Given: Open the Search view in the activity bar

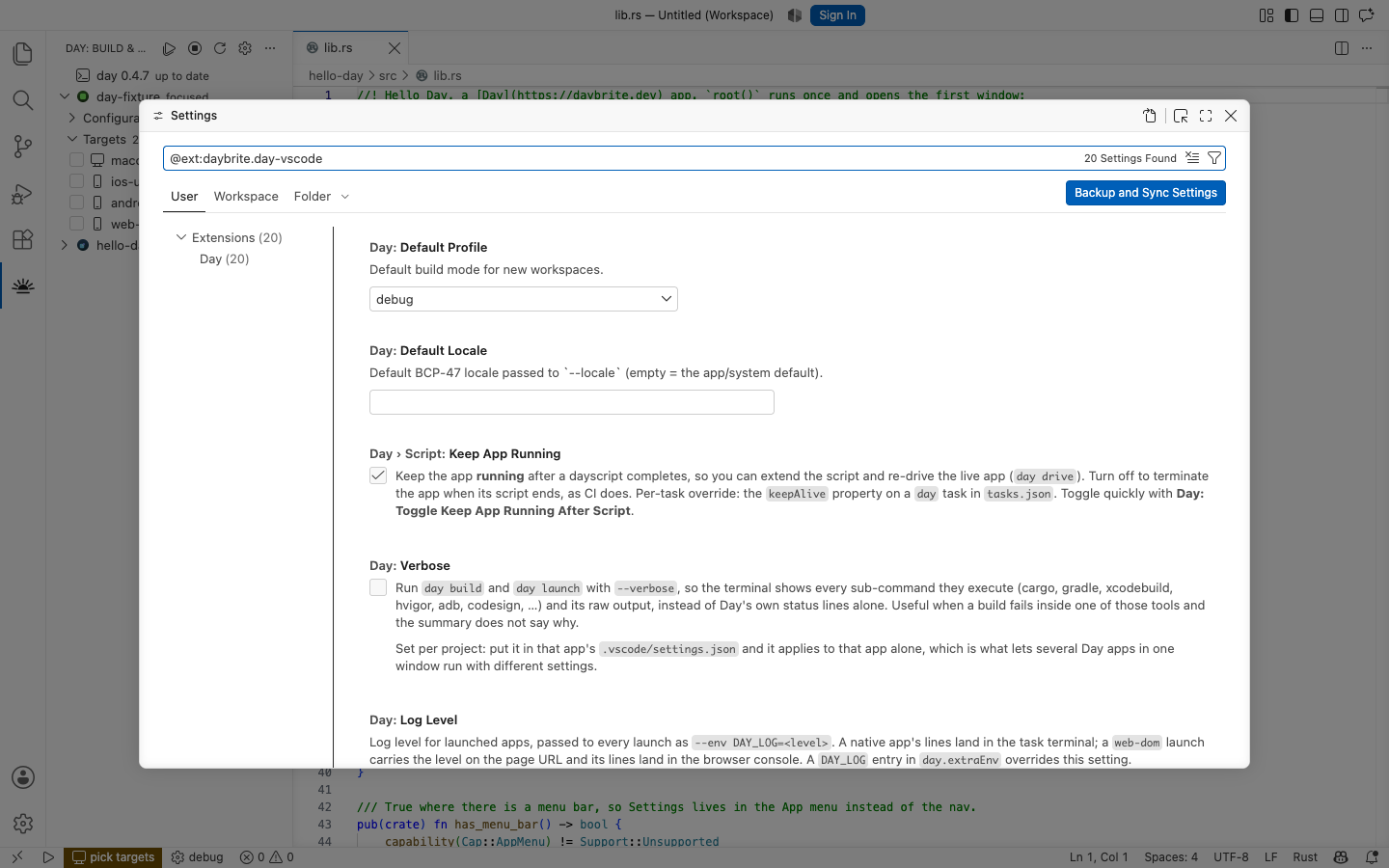Looking at the screenshot, I should pyautogui.click(x=23, y=100).
